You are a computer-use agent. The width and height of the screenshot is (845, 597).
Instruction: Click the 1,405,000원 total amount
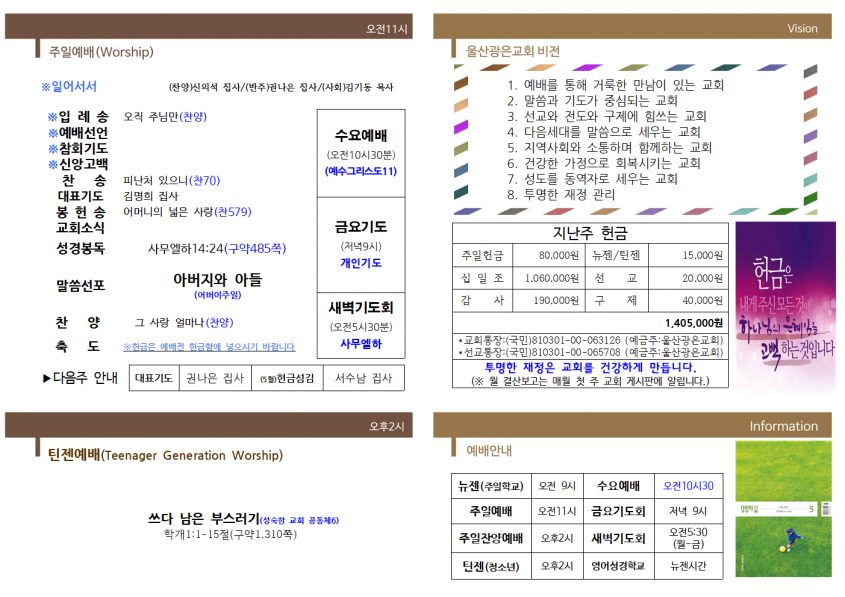[x=694, y=323]
